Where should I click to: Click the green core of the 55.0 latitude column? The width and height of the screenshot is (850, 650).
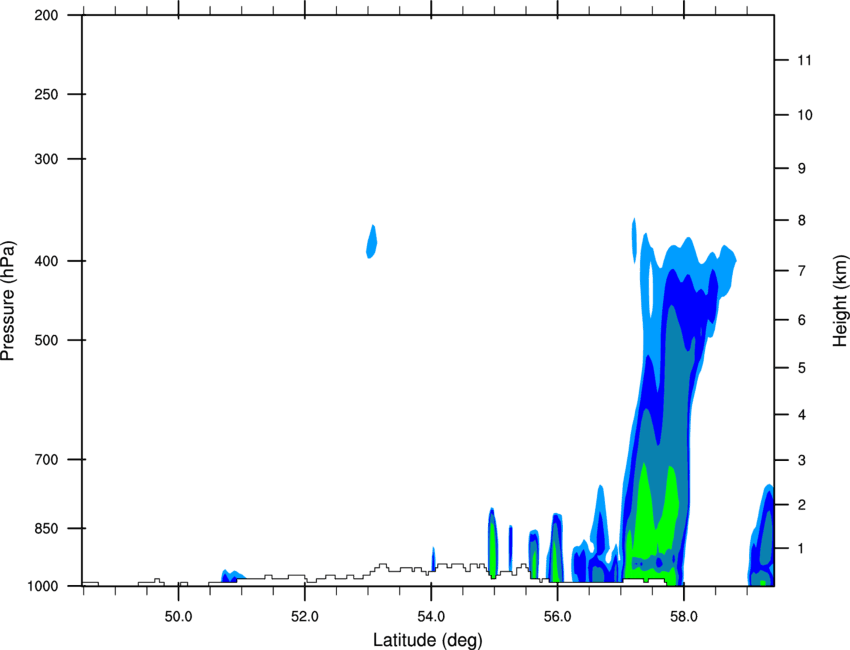[x=493, y=548]
